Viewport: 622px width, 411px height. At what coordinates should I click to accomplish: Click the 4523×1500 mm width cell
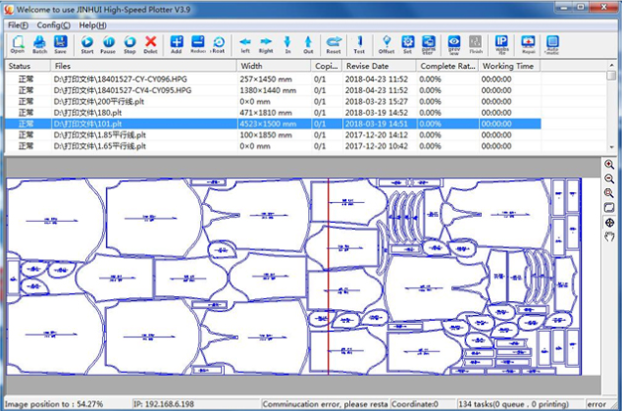pos(268,124)
